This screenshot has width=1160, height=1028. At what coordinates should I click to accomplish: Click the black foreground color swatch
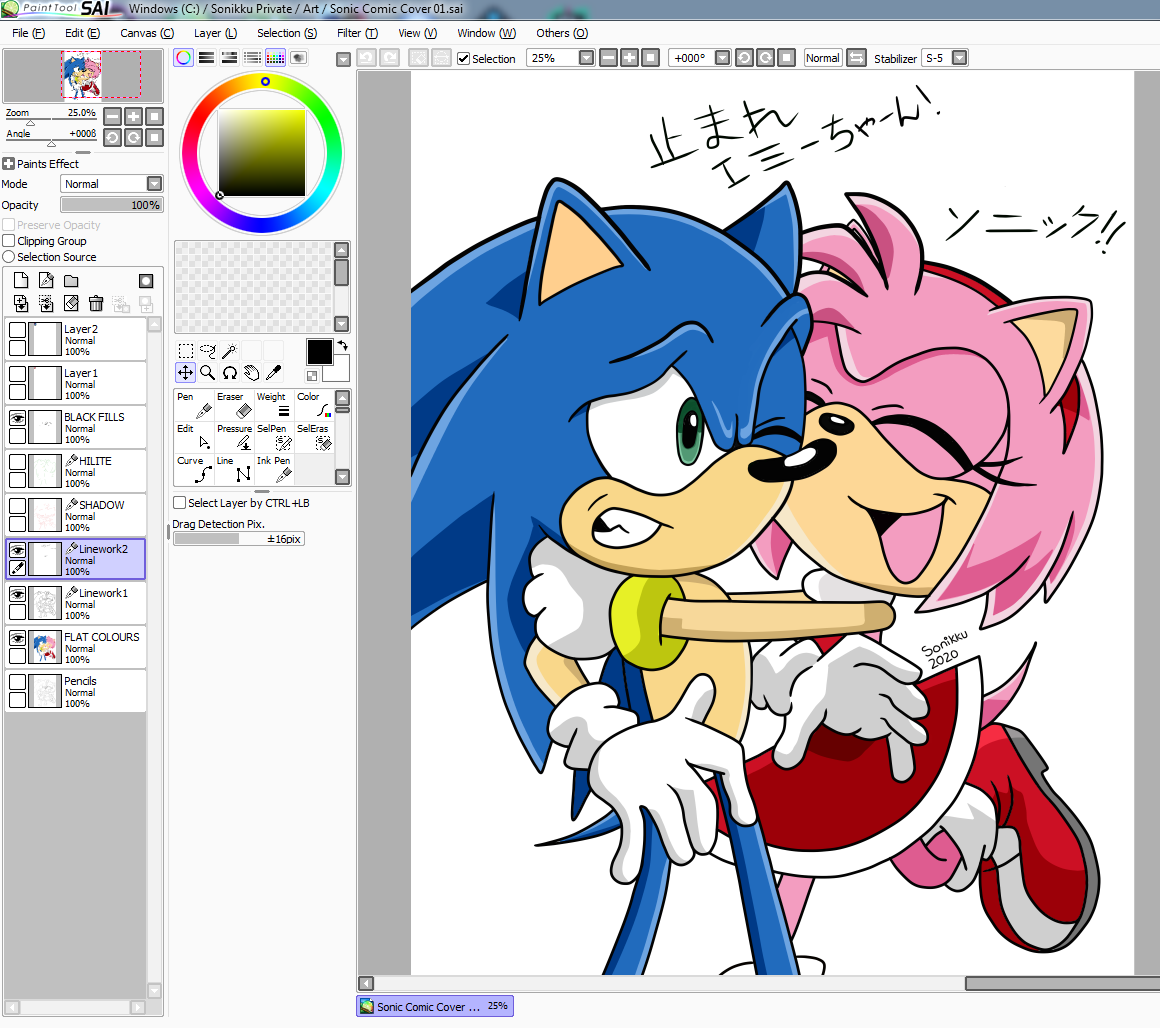[320, 352]
